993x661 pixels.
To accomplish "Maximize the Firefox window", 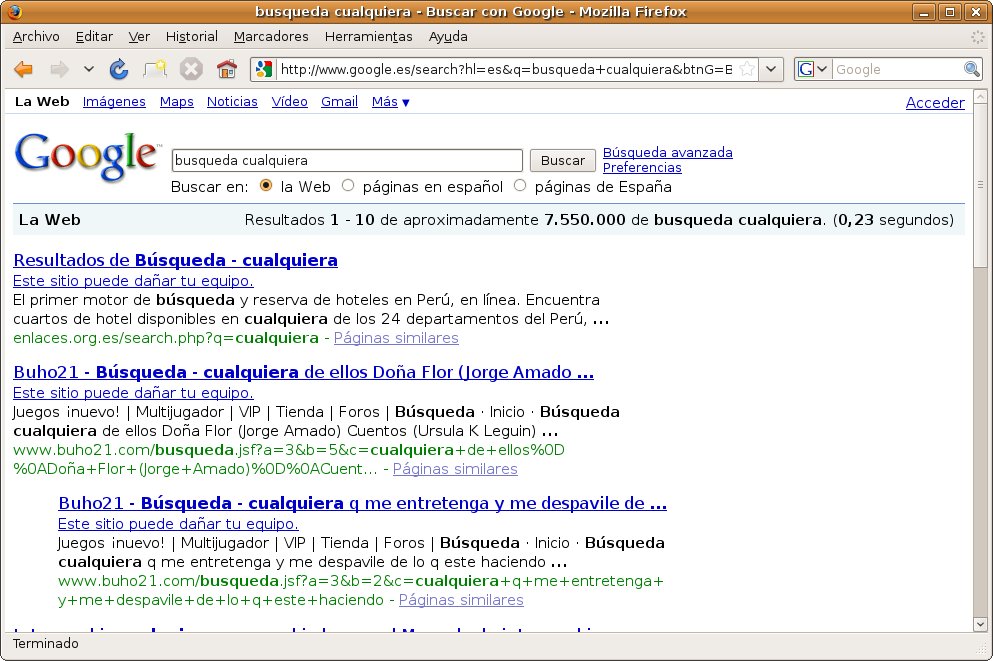I will tap(949, 11).
